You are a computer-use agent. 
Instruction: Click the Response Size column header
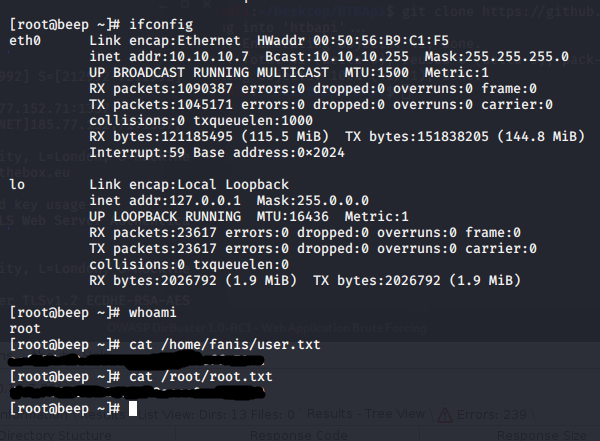(555, 434)
